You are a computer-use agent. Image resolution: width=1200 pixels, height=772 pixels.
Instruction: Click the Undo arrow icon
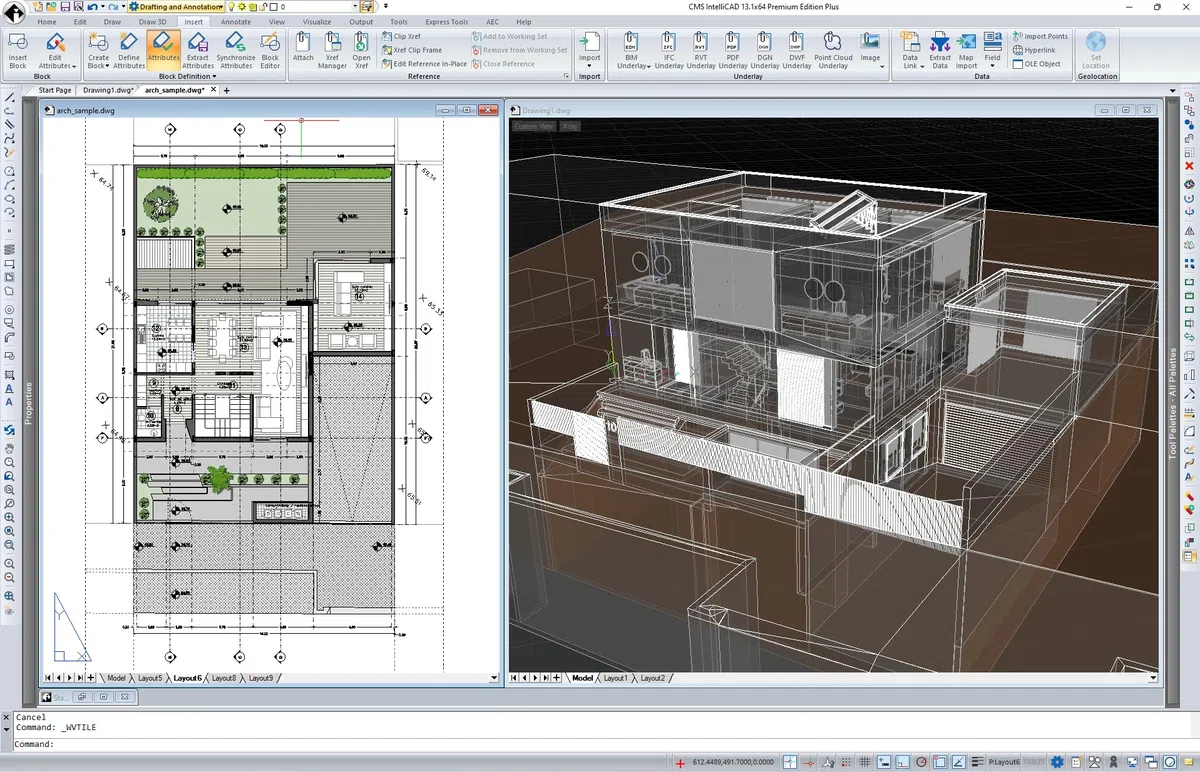point(92,6)
